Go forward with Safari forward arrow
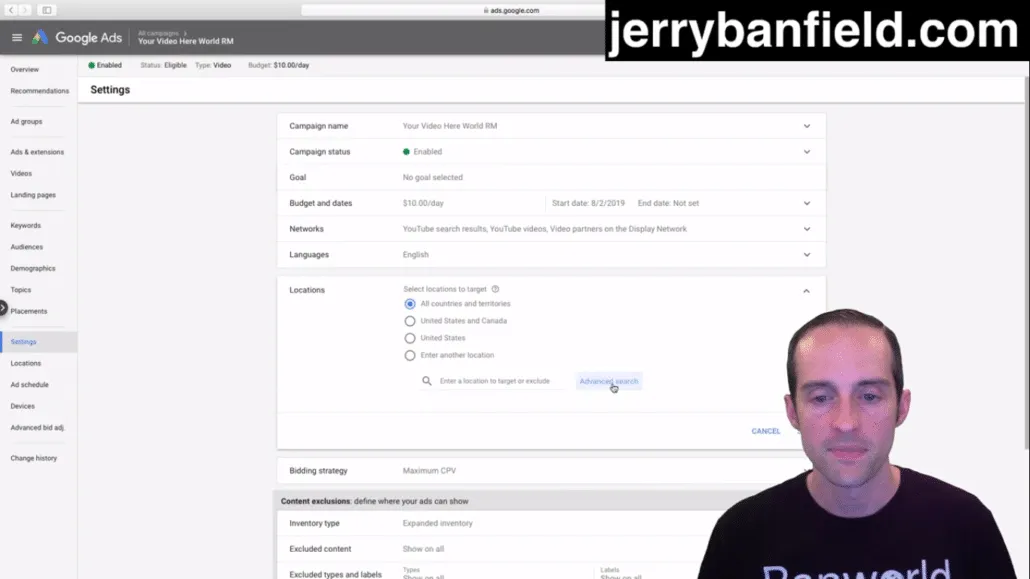This screenshot has width=1030, height=579. [x=25, y=10]
